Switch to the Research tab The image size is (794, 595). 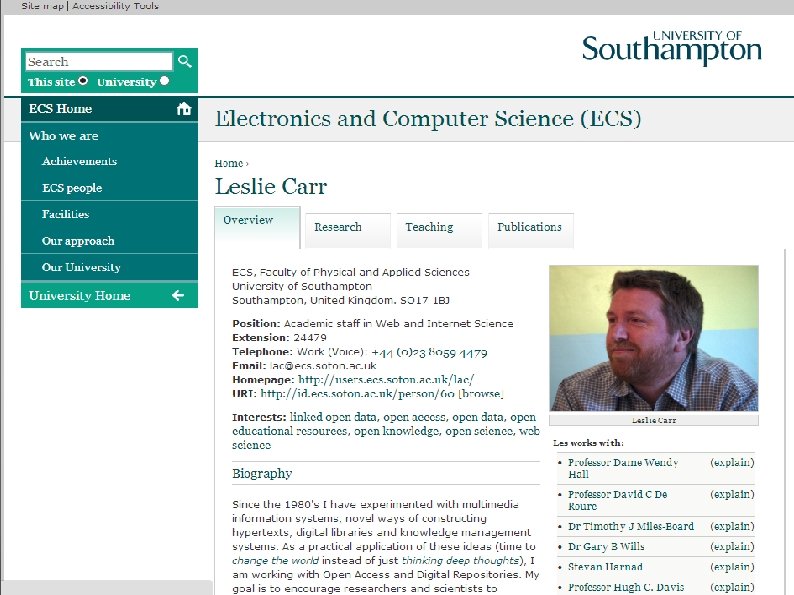click(x=348, y=230)
